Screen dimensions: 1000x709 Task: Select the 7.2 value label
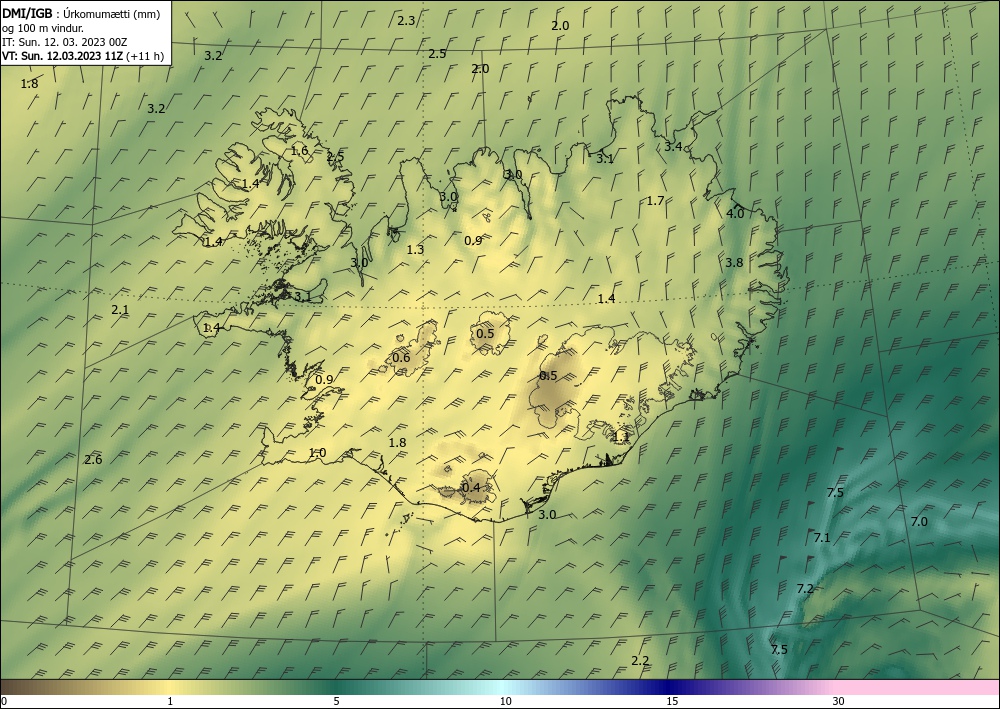(805, 588)
